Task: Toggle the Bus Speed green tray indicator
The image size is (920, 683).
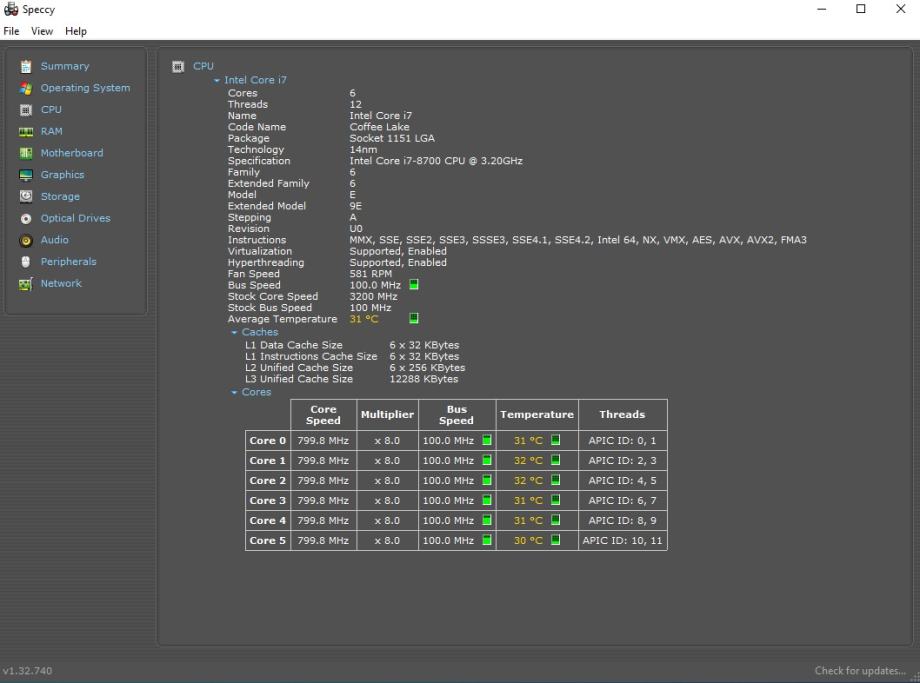Action: 414,285
